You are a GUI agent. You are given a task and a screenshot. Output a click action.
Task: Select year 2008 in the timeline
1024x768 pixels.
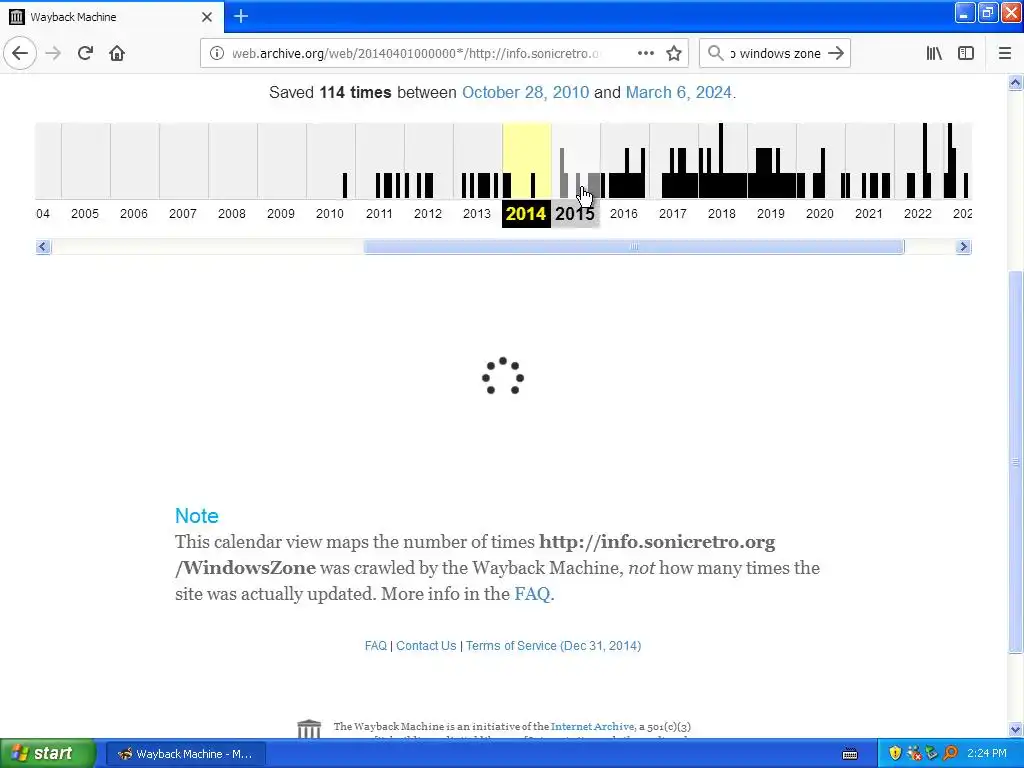(x=232, y=214)
